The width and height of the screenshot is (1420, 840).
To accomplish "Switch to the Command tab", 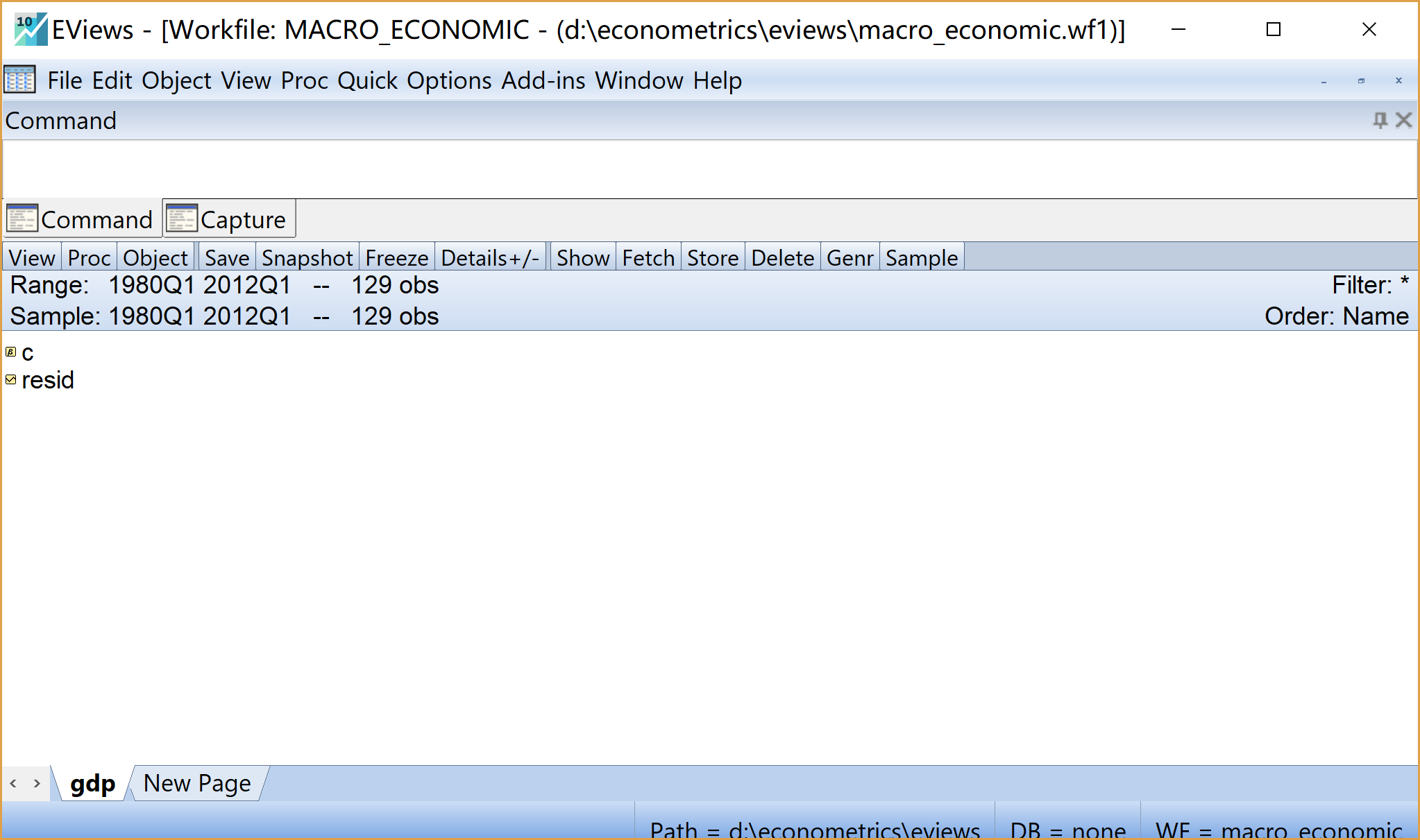I will coord(81,219).
